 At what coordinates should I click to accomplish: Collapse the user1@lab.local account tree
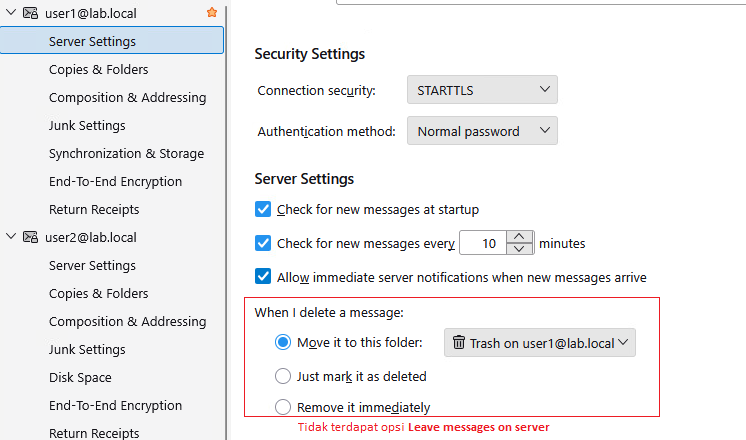[12, 13]
